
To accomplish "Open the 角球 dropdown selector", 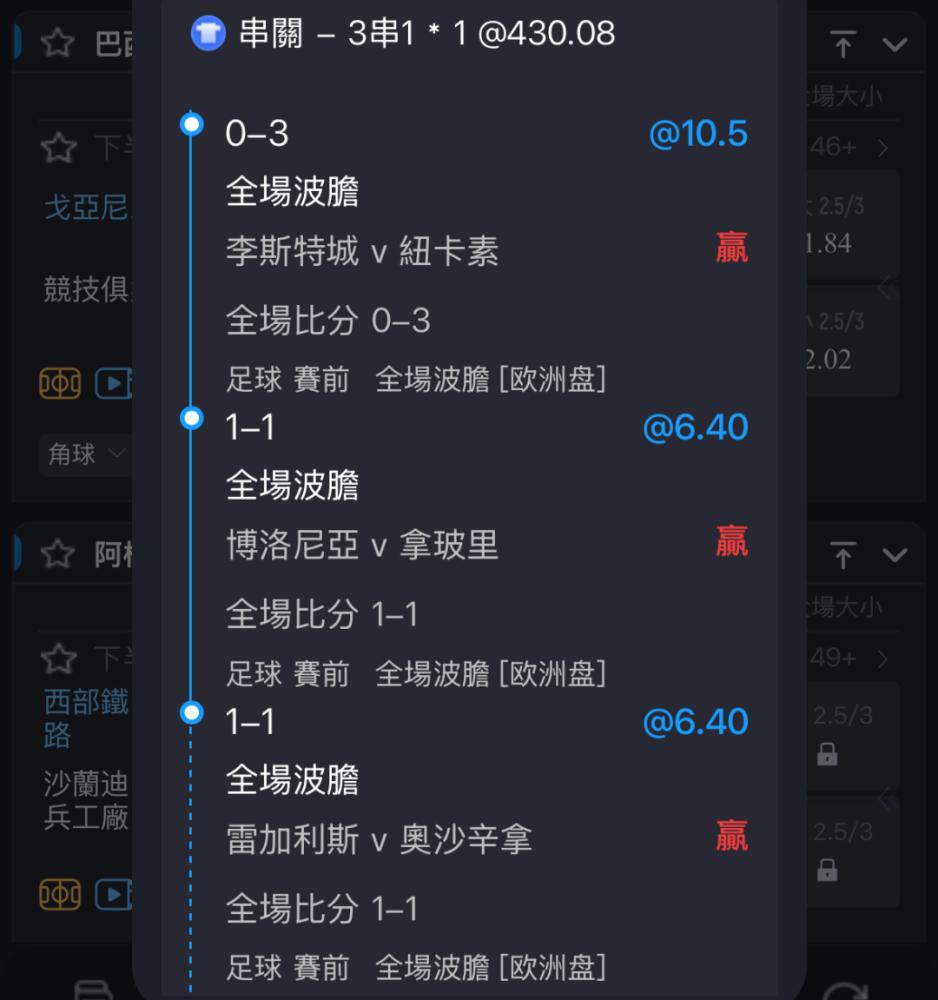I will (85, 455).
